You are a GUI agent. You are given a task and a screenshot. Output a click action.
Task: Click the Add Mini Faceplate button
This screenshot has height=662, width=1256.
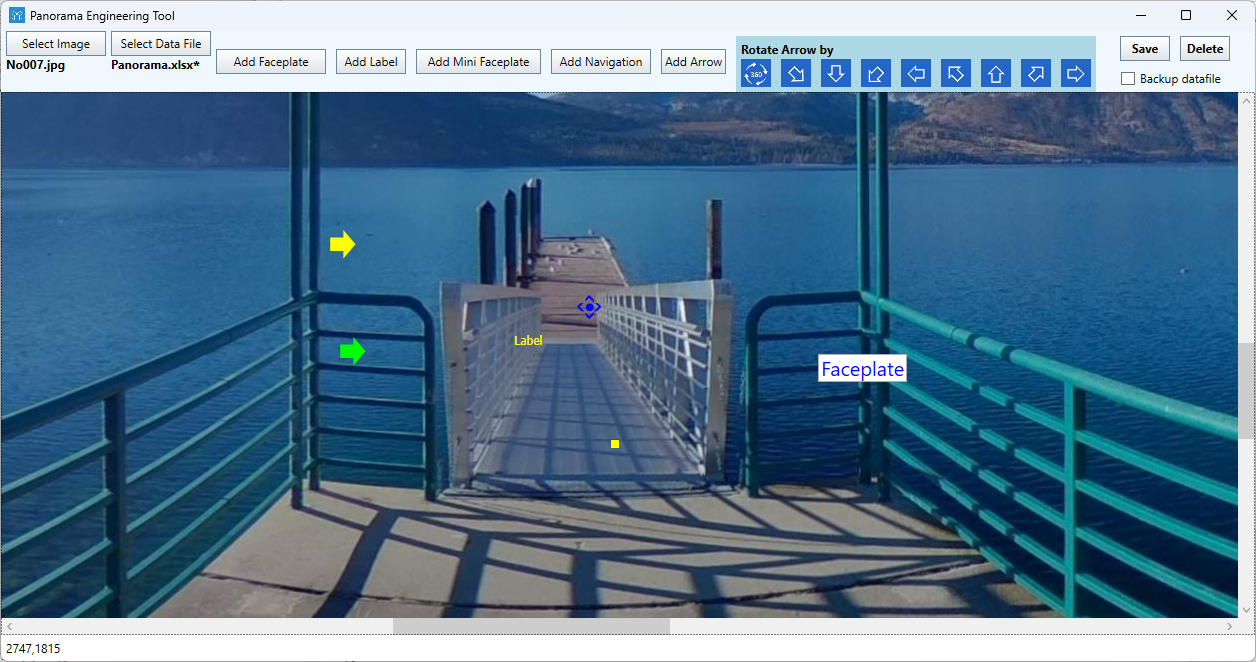coord(478,62)
